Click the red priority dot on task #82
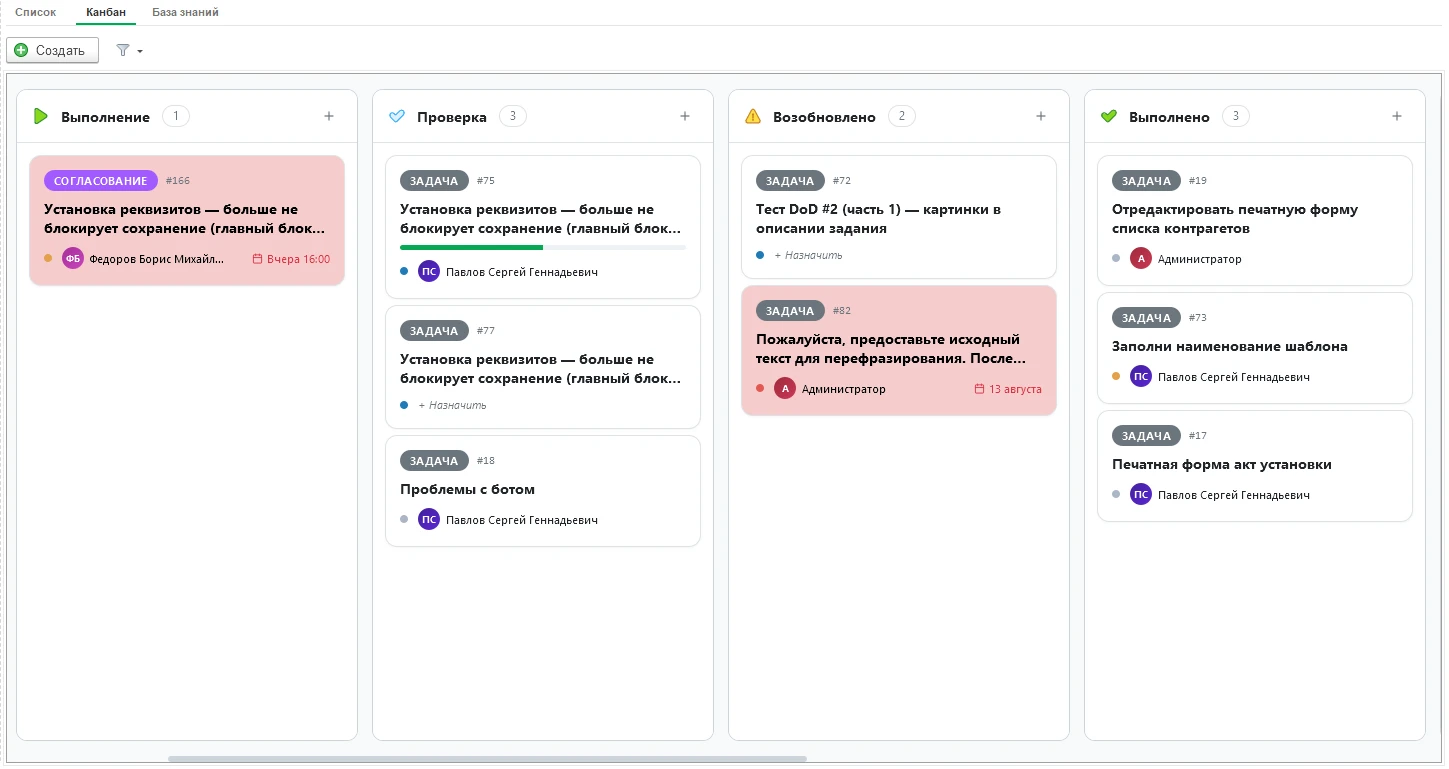The height and width of the screenshot is (769, 1449). pyautogui.click(x=760, y=388)
